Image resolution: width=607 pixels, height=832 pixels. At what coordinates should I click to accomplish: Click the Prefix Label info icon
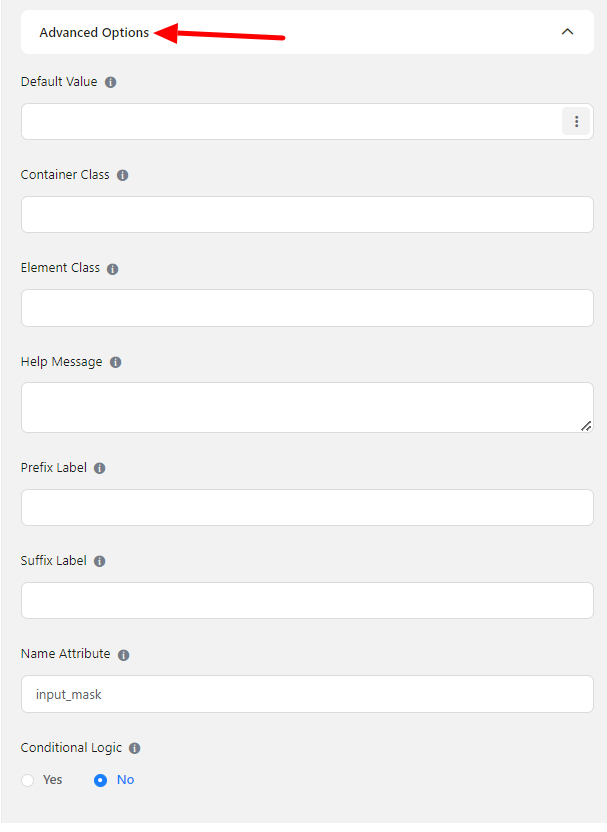(x=100, y=468)
